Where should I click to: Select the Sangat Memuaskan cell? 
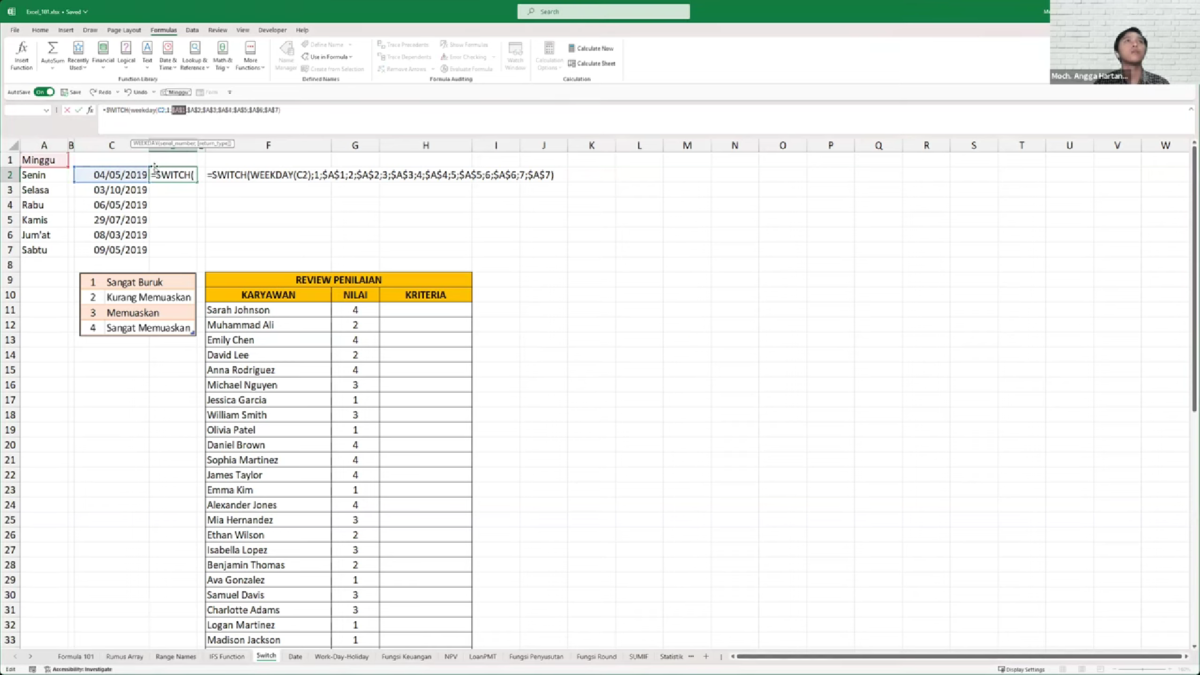click(148, 328)
